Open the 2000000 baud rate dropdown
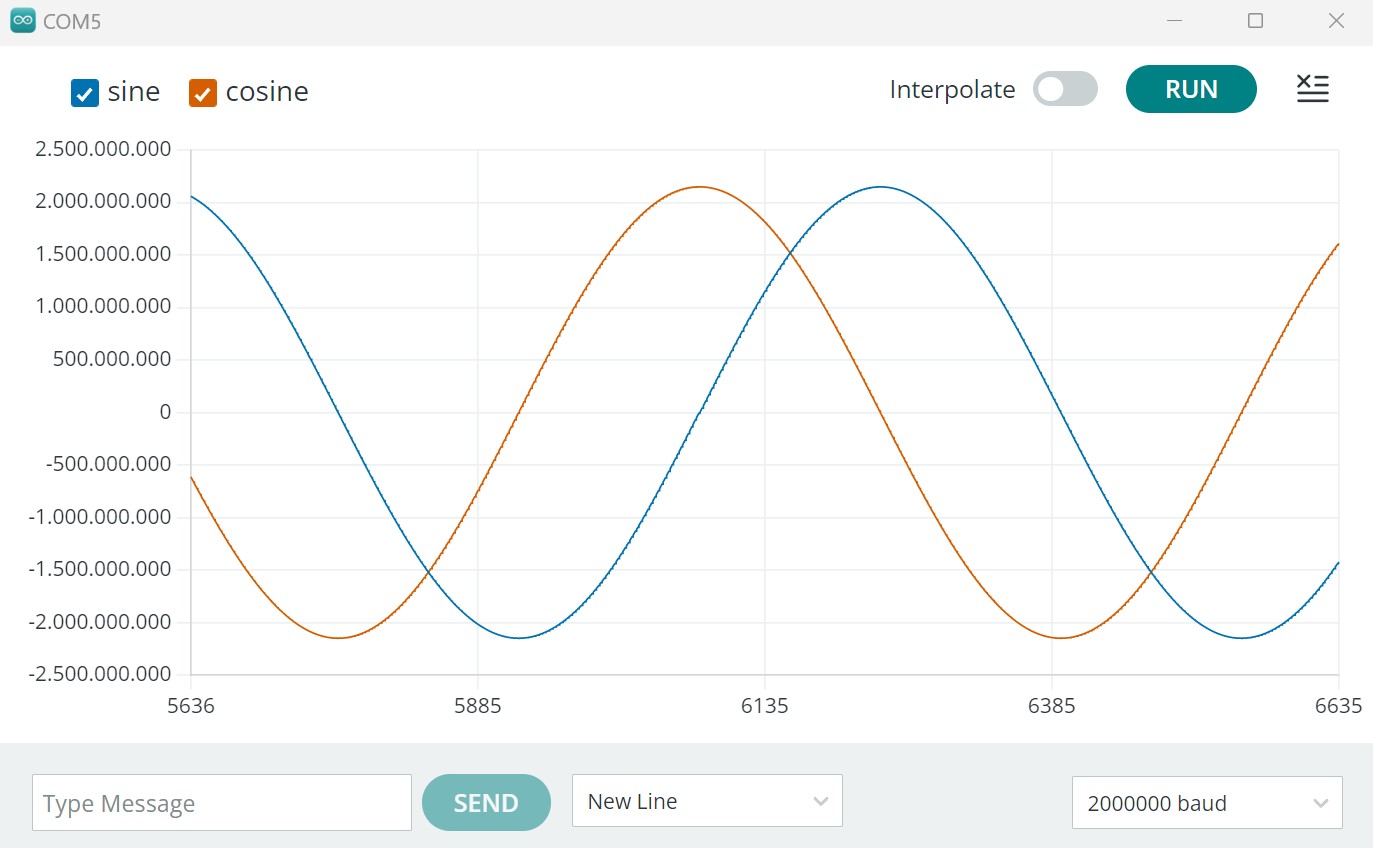The height and width of the screenshot is (848, 1373). pos(1207,803)
